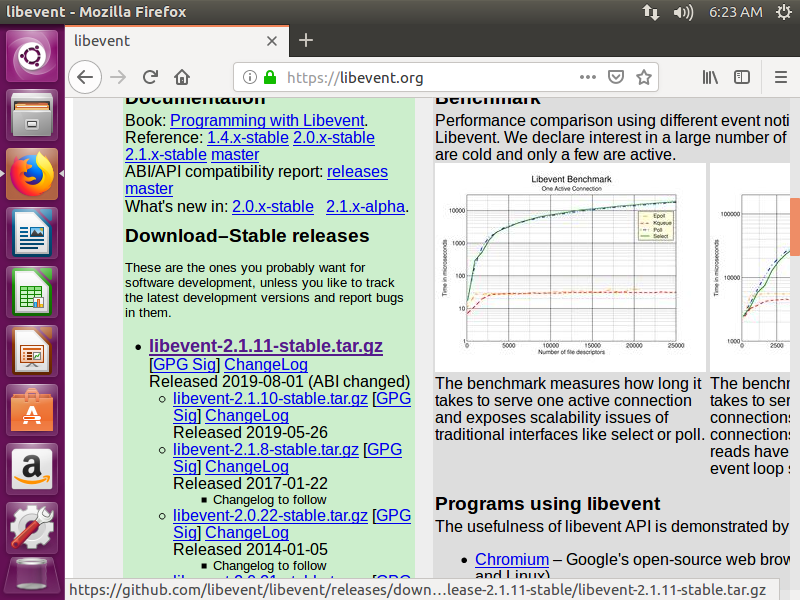Screen dimensions: 800x600
Task: Open What's new in 2.0.x-stable link
Action: 273,207
